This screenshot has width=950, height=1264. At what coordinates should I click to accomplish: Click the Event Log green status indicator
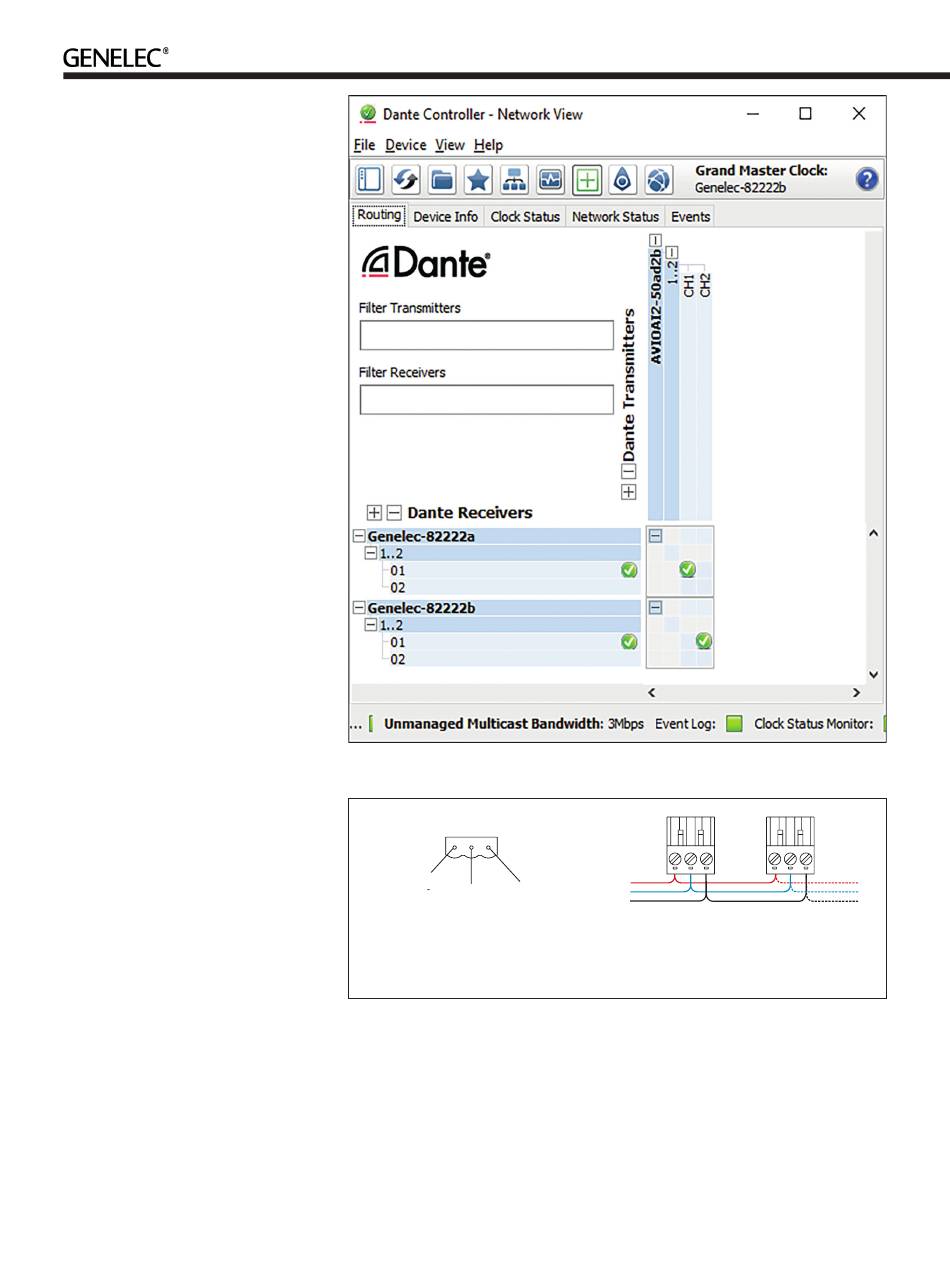735,723
